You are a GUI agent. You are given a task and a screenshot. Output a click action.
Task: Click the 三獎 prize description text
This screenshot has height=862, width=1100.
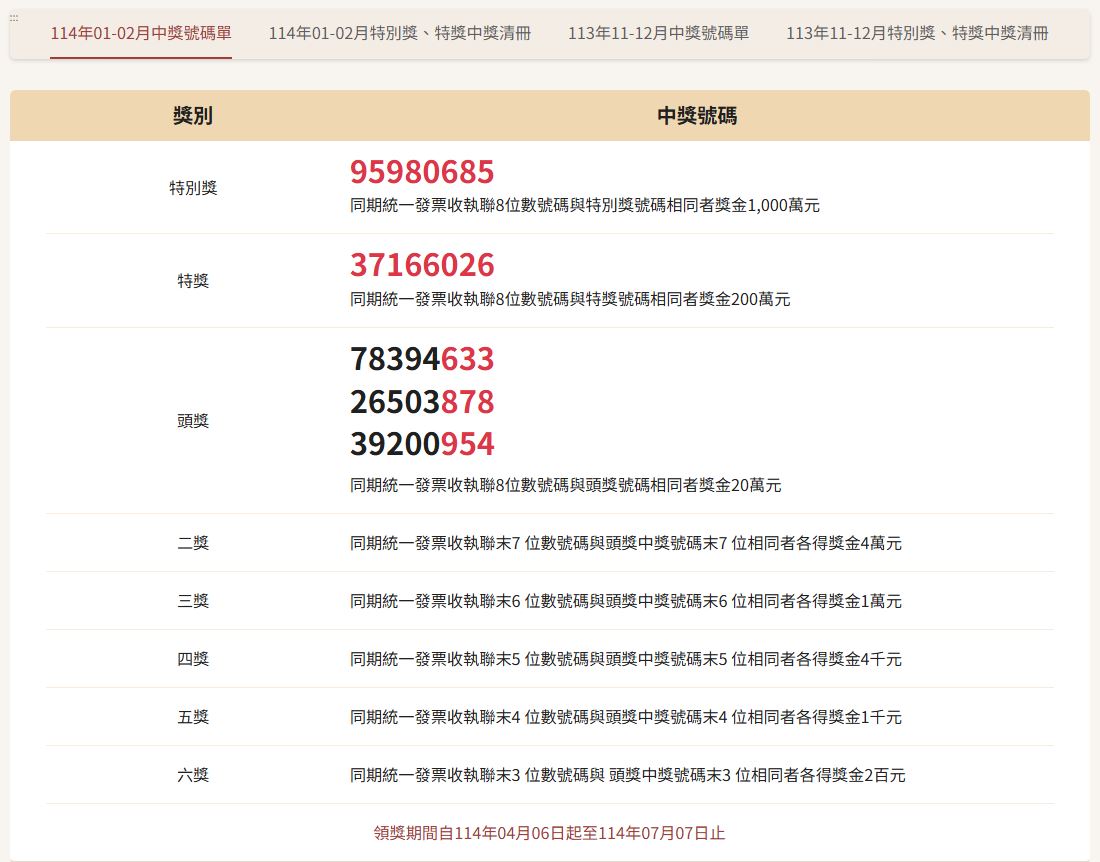point(625,601)
